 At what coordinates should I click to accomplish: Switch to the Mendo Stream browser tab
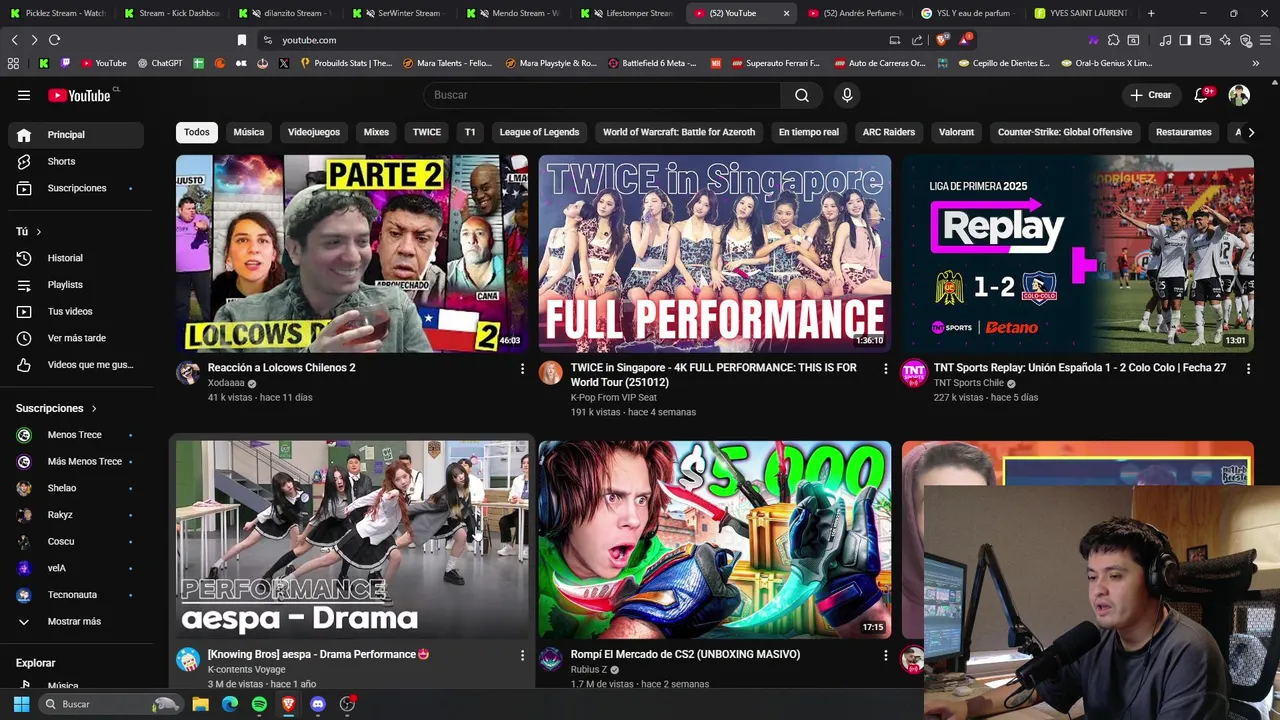pos(516,13)
